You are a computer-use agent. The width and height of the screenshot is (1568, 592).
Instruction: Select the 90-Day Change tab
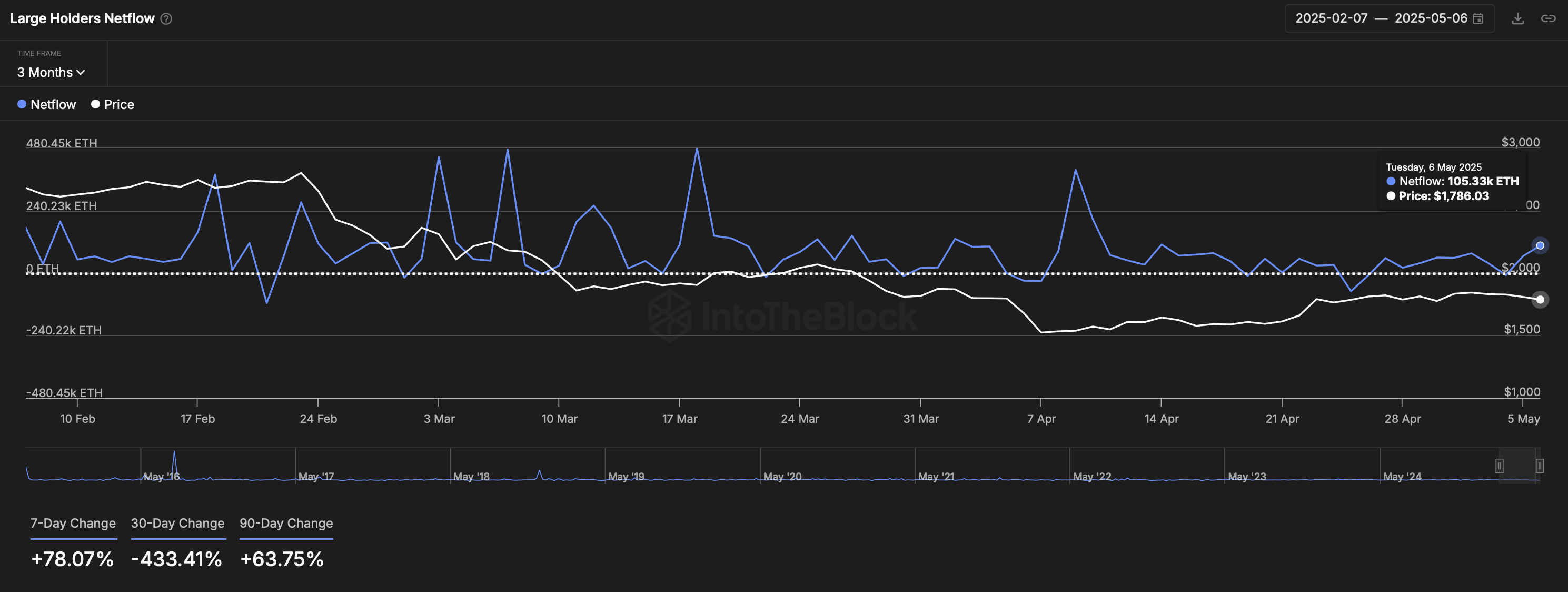286,524
